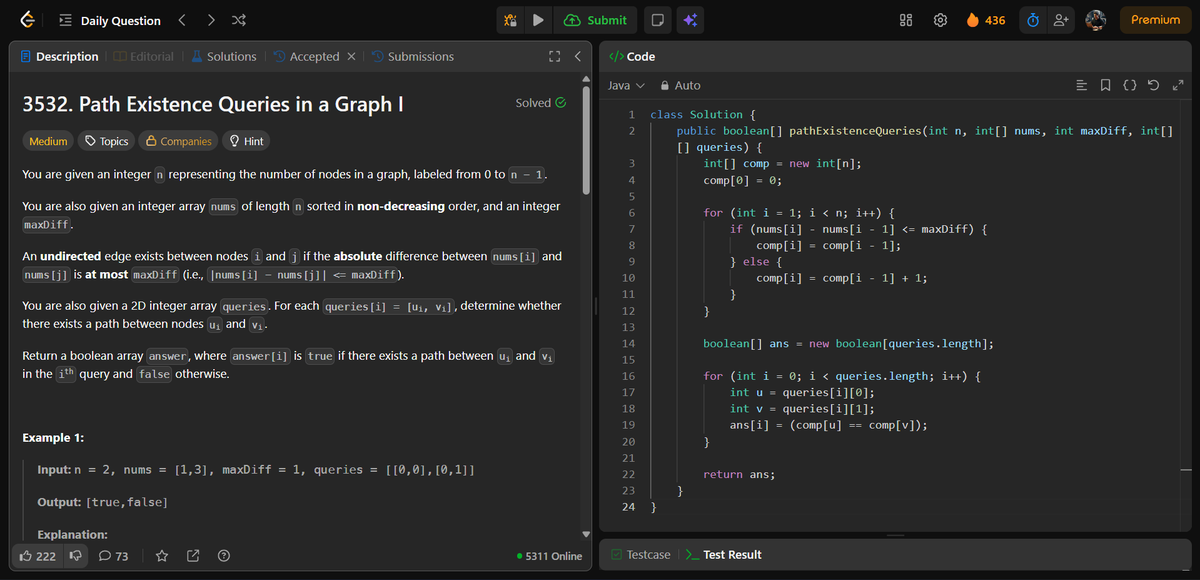Reveal the Hint

point(246,141)
